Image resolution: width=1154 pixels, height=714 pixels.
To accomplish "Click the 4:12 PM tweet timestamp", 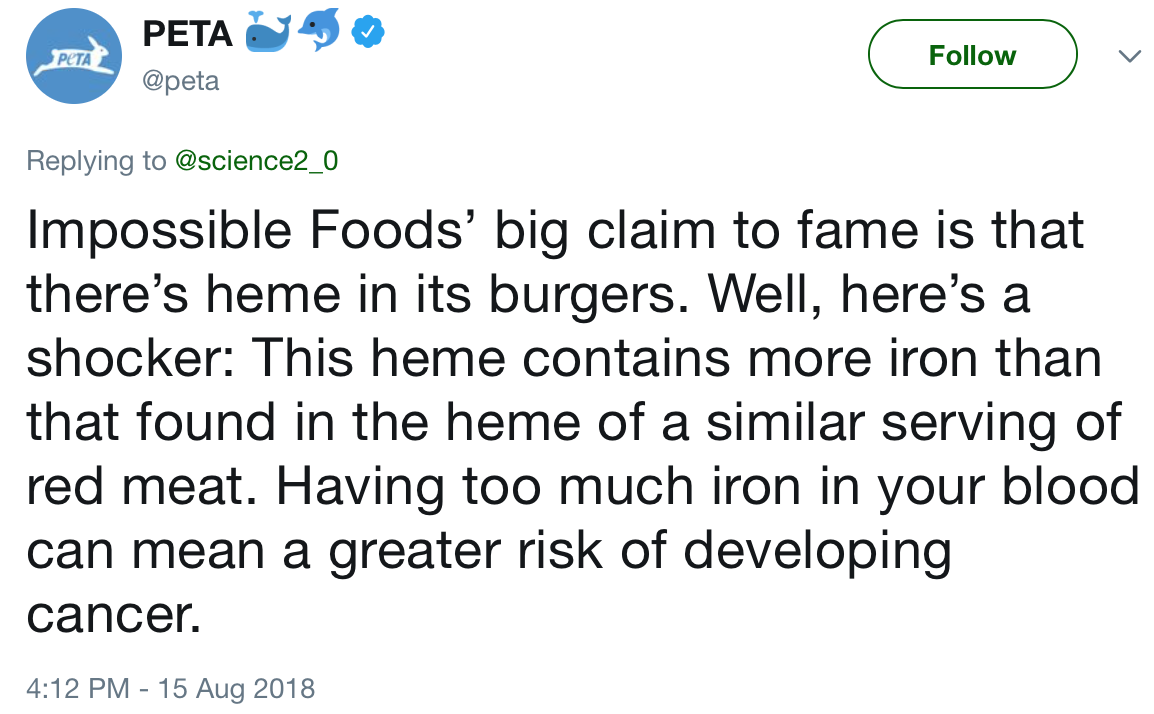I will [76, 689].
